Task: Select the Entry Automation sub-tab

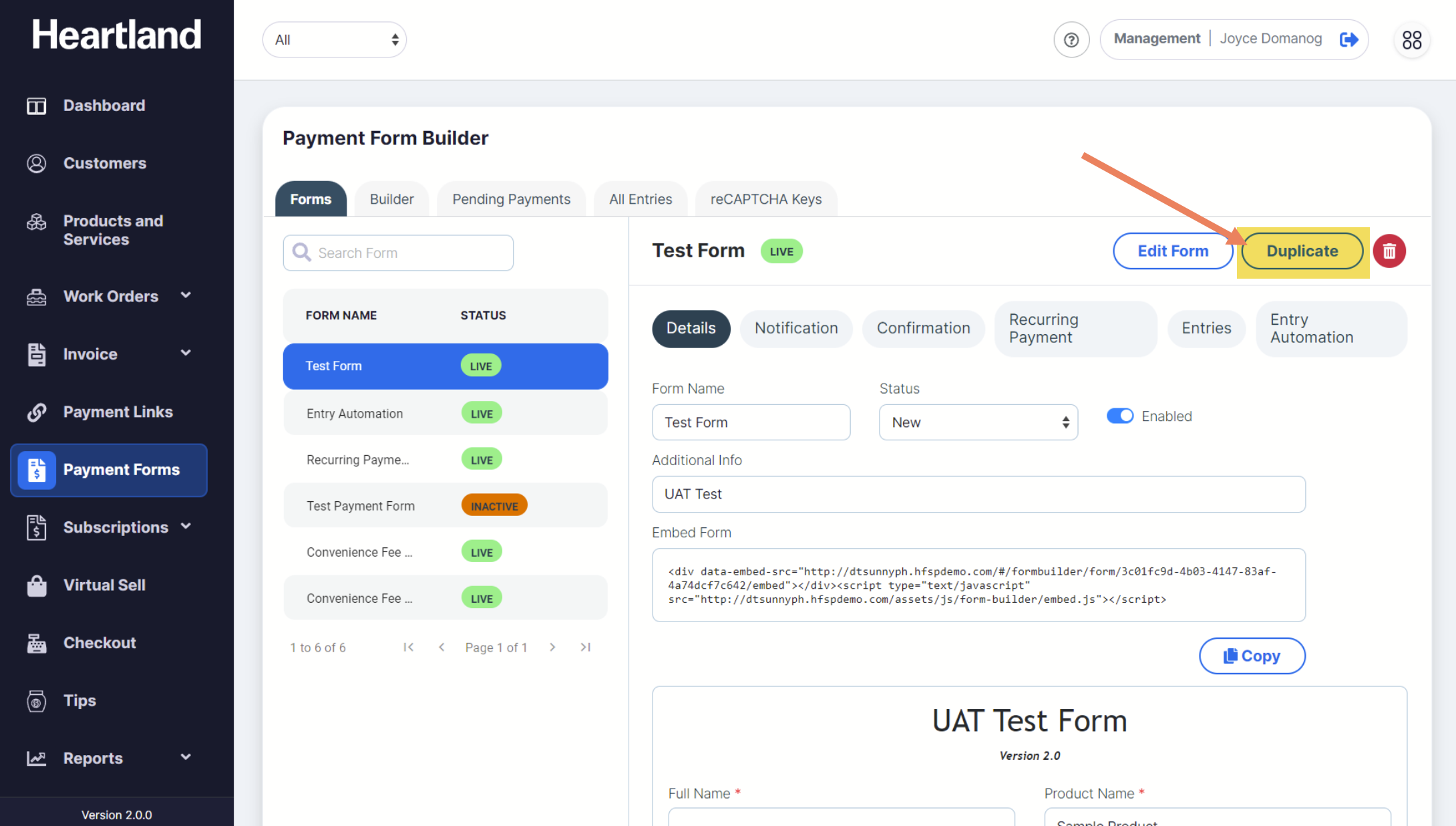Action: pyautogui.click(x=1331, y=328)
